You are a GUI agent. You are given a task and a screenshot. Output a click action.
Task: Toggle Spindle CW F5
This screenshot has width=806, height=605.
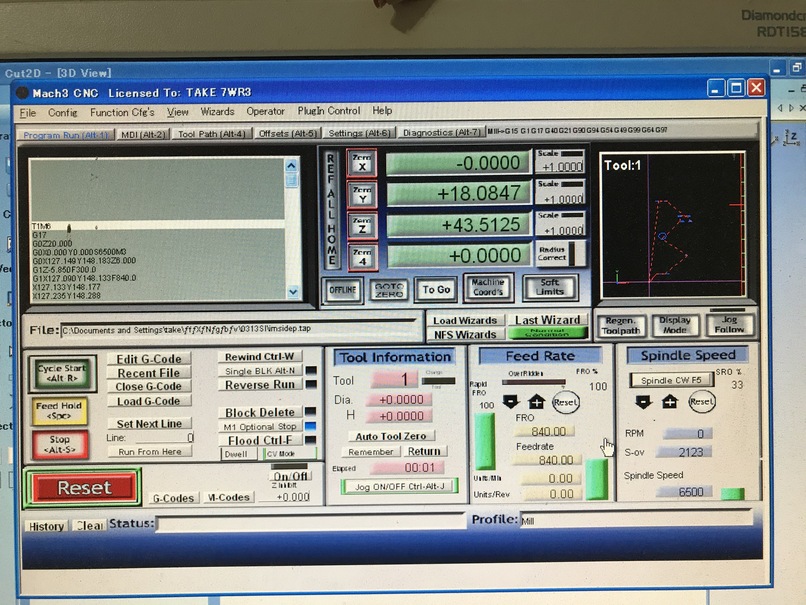tap(671, 380)
